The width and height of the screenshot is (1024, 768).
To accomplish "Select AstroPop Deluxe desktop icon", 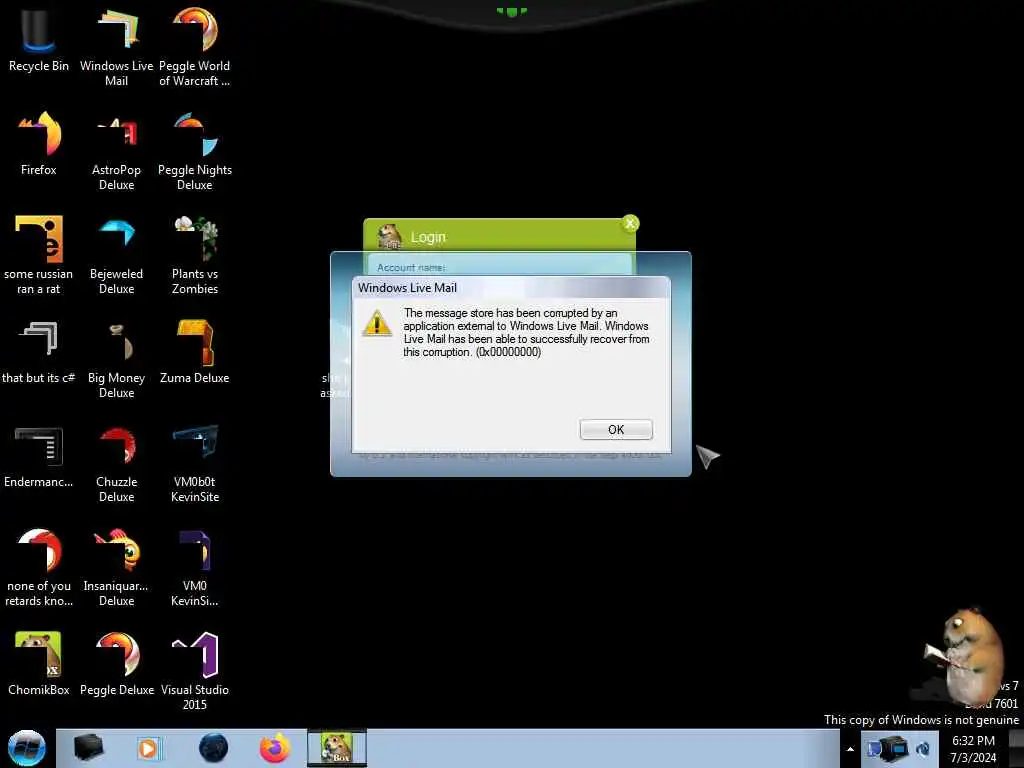I will coord(116,152).
